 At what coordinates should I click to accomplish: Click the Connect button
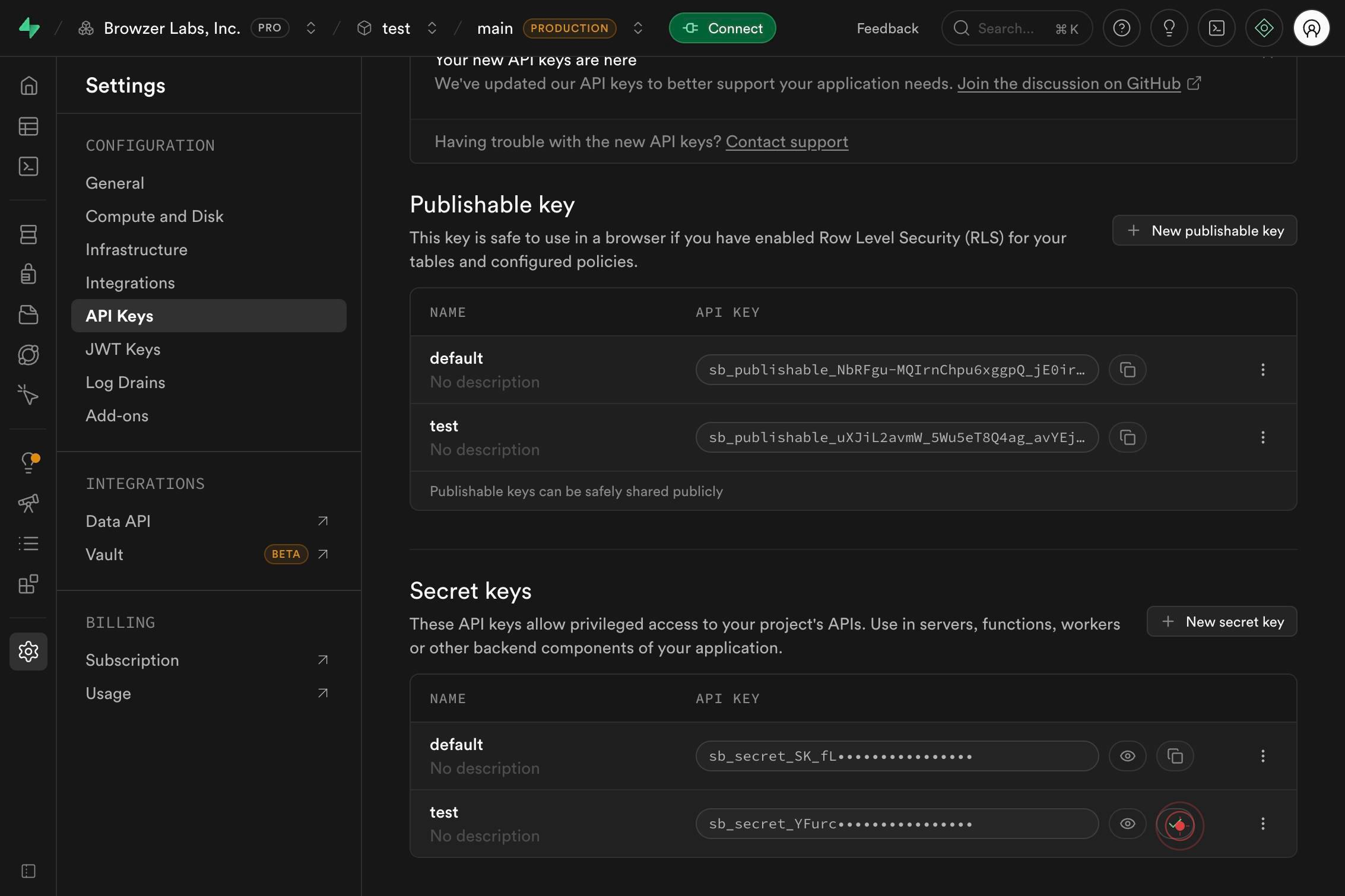[722, 28]
